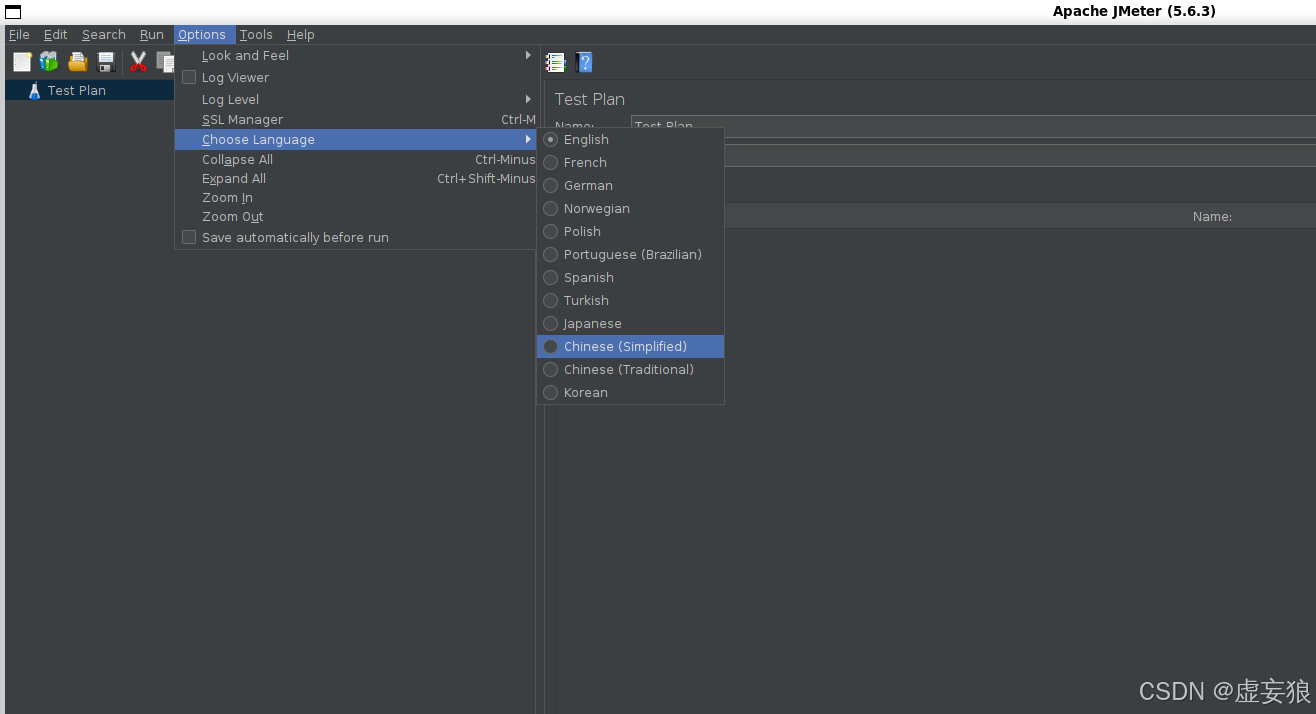1316x714 pixels.
Task: Choose Chinese (Traditional) language
Action: point(630,369)
